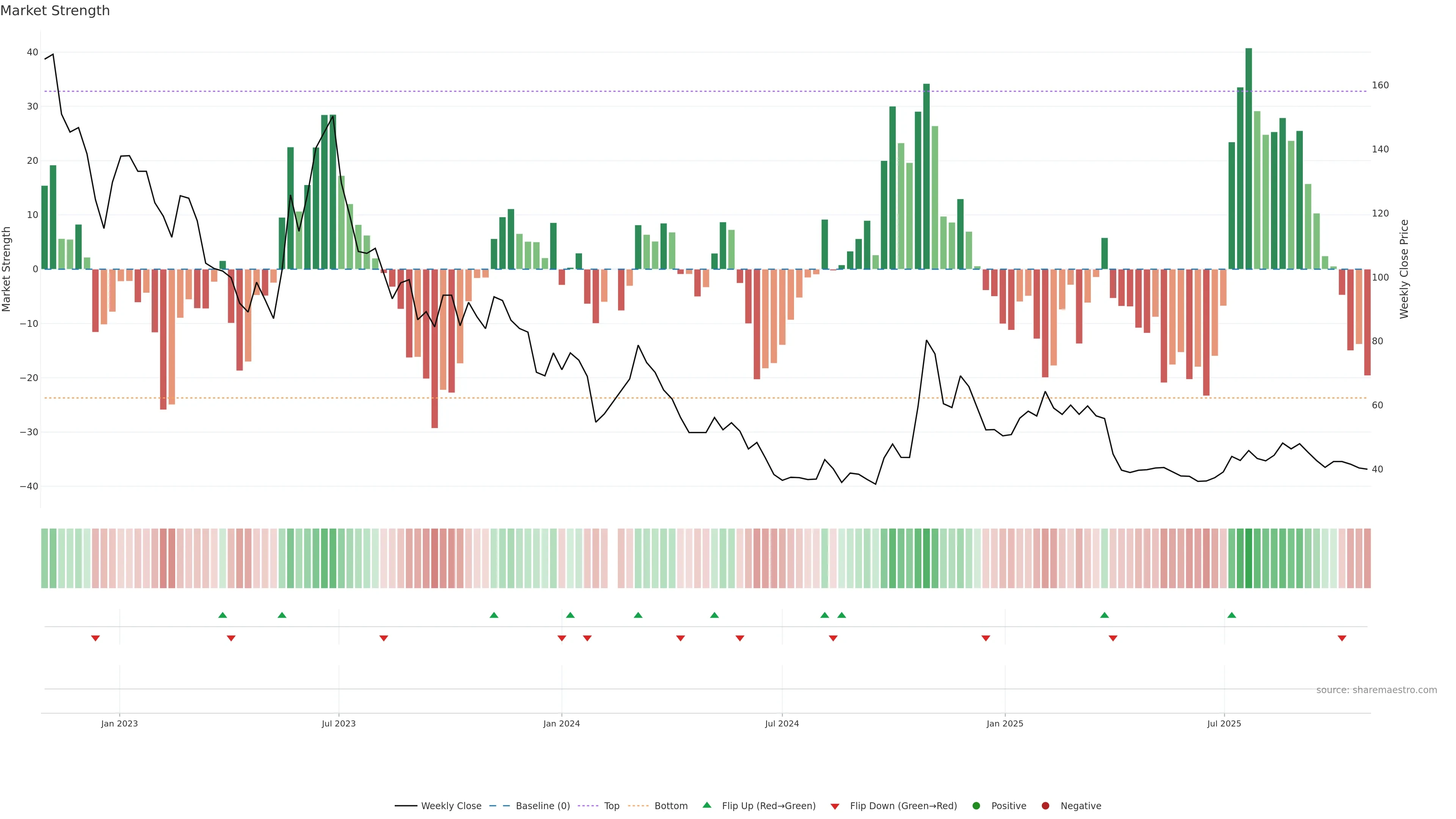Click the green Positive circle legend icon

[976, 806]
